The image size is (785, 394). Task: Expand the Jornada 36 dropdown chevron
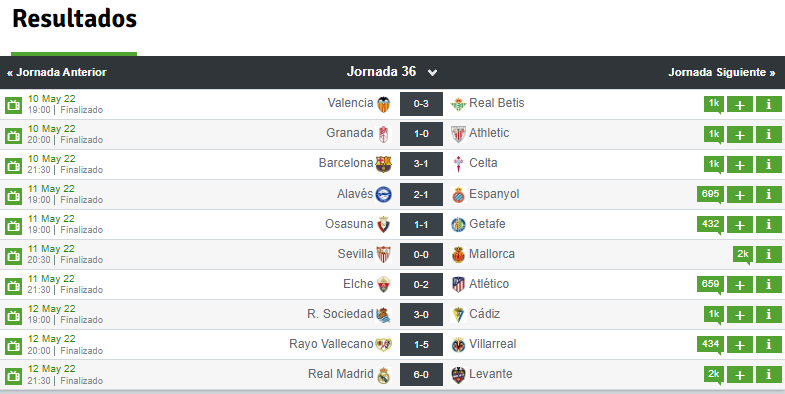(x=433, y=73)
